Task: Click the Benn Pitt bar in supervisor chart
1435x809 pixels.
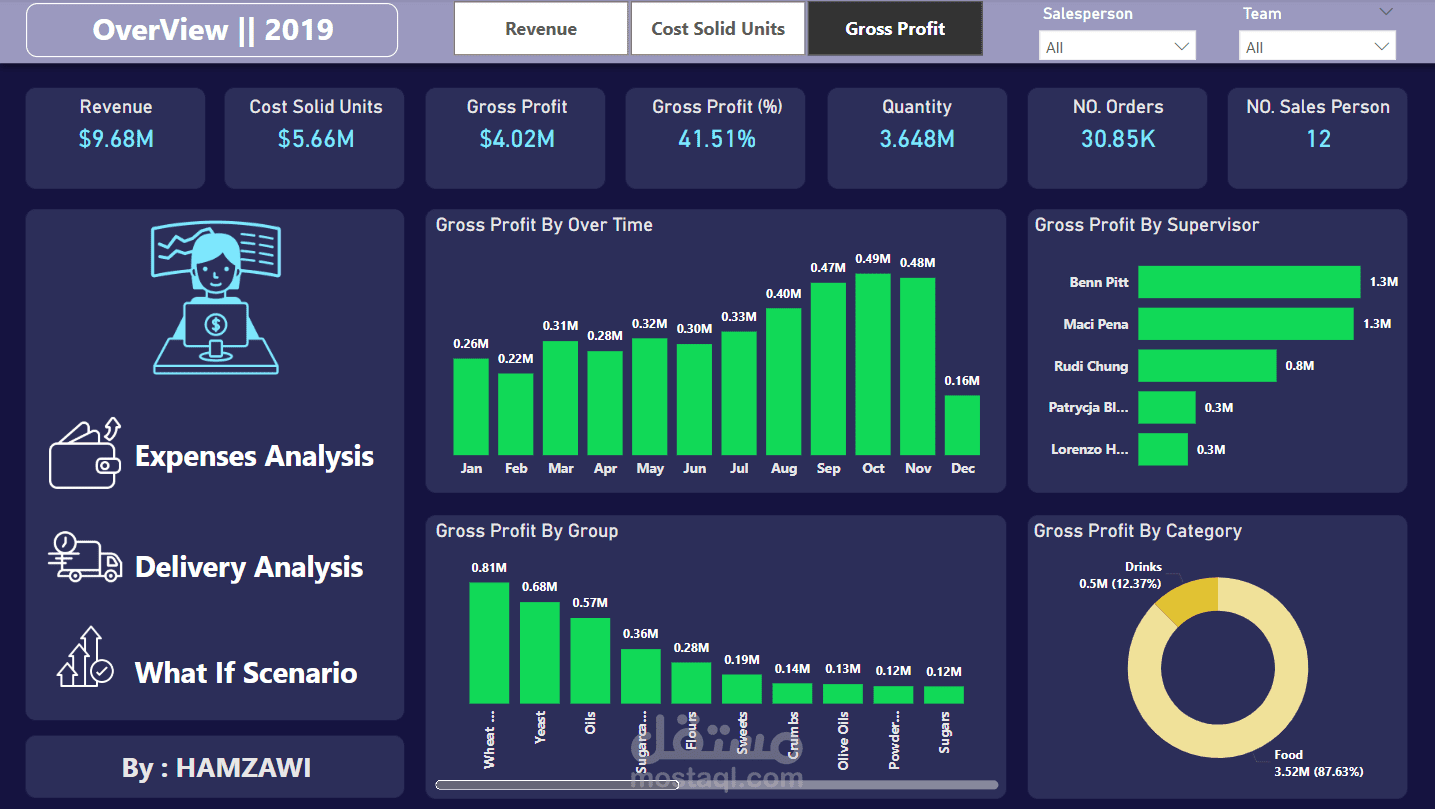Action: point(1248,281)
